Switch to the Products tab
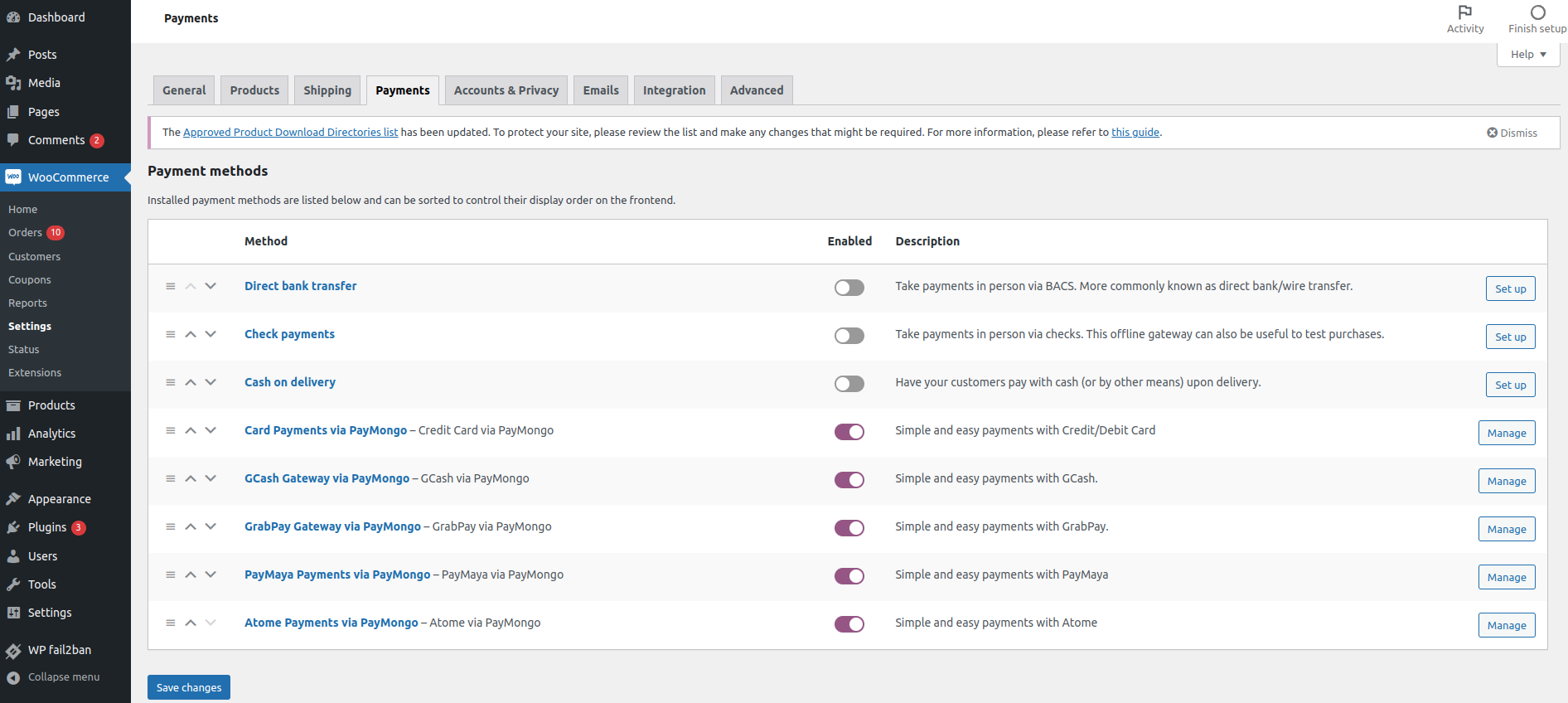 coord(254,90)
